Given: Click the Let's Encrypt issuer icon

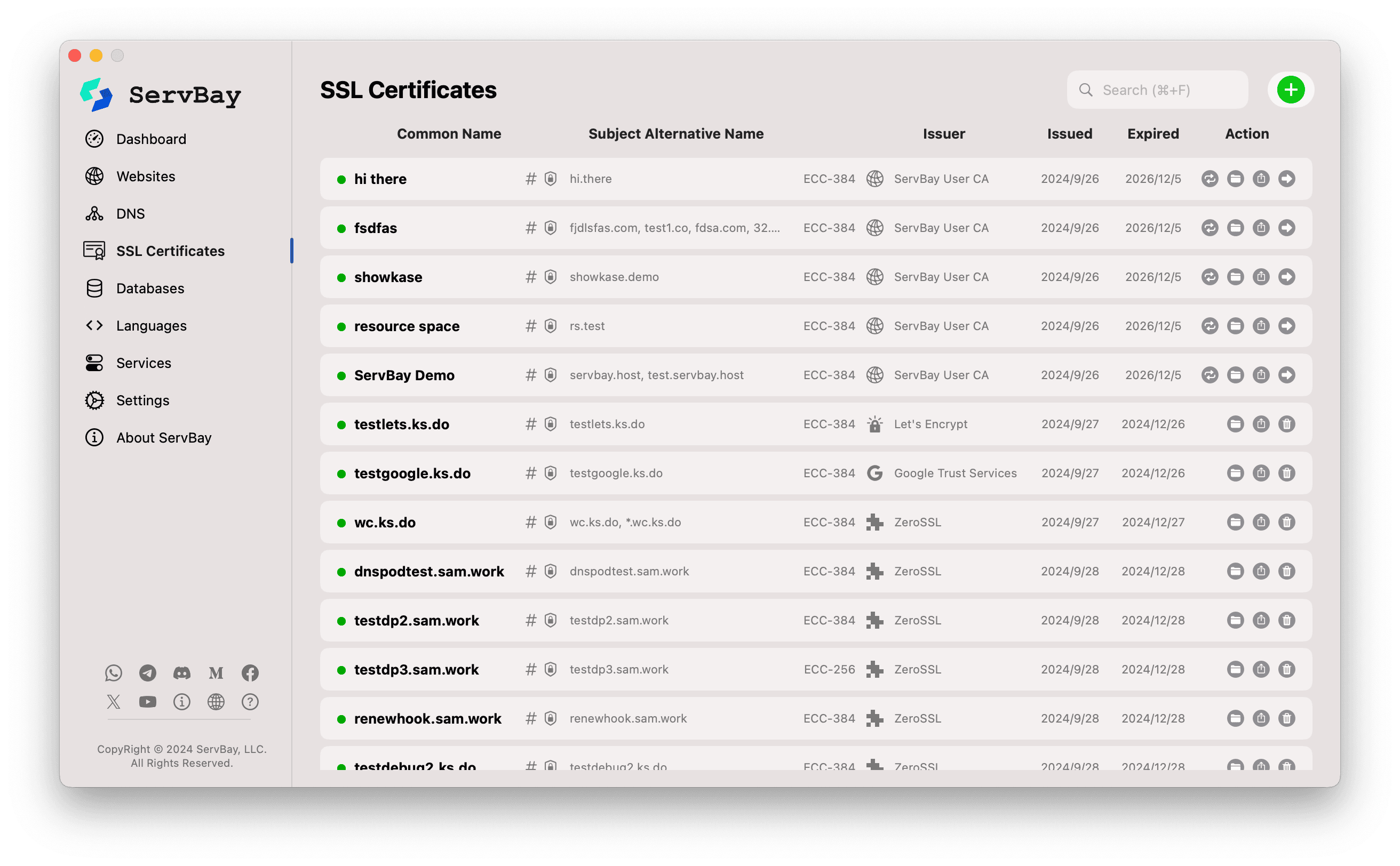Looking at the screenshot, I should tap(875, 424).
